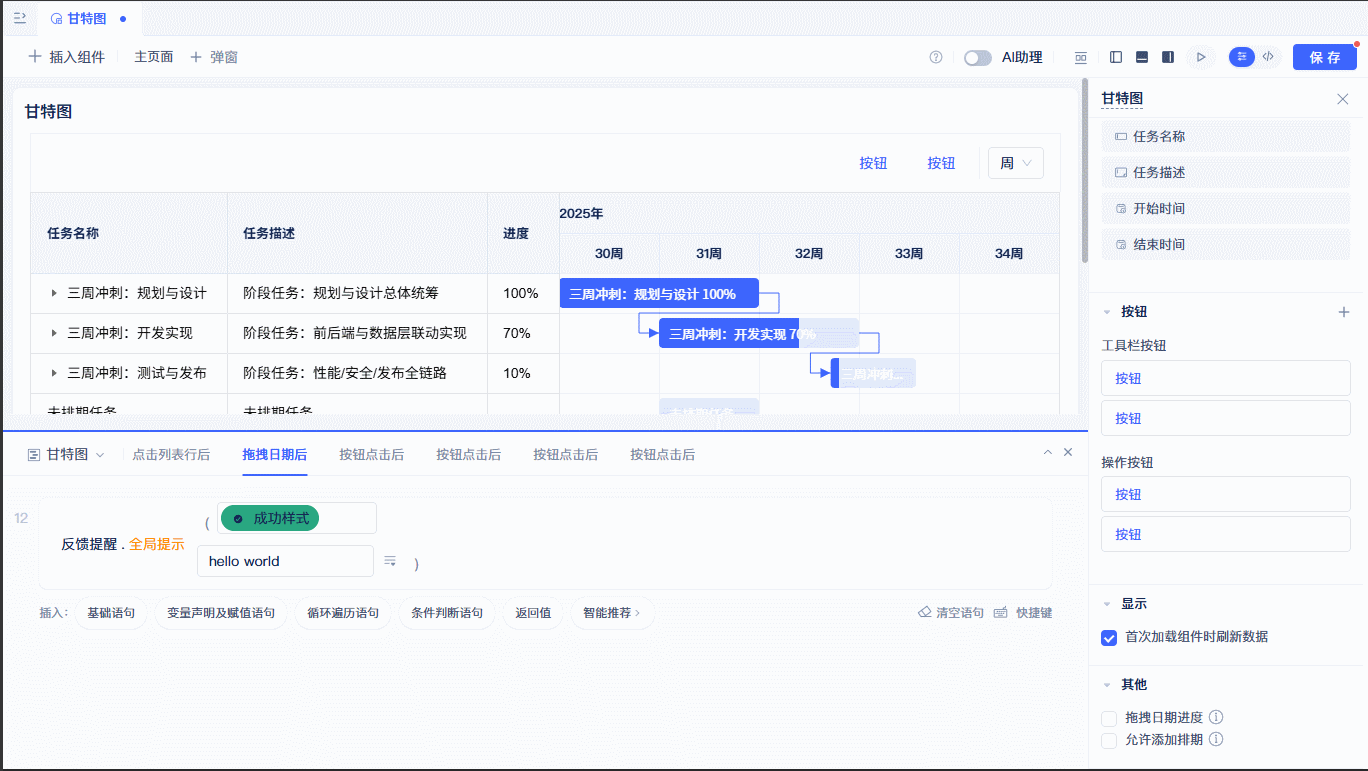Expand the 三周冲刺：开发实现 row

54,333
